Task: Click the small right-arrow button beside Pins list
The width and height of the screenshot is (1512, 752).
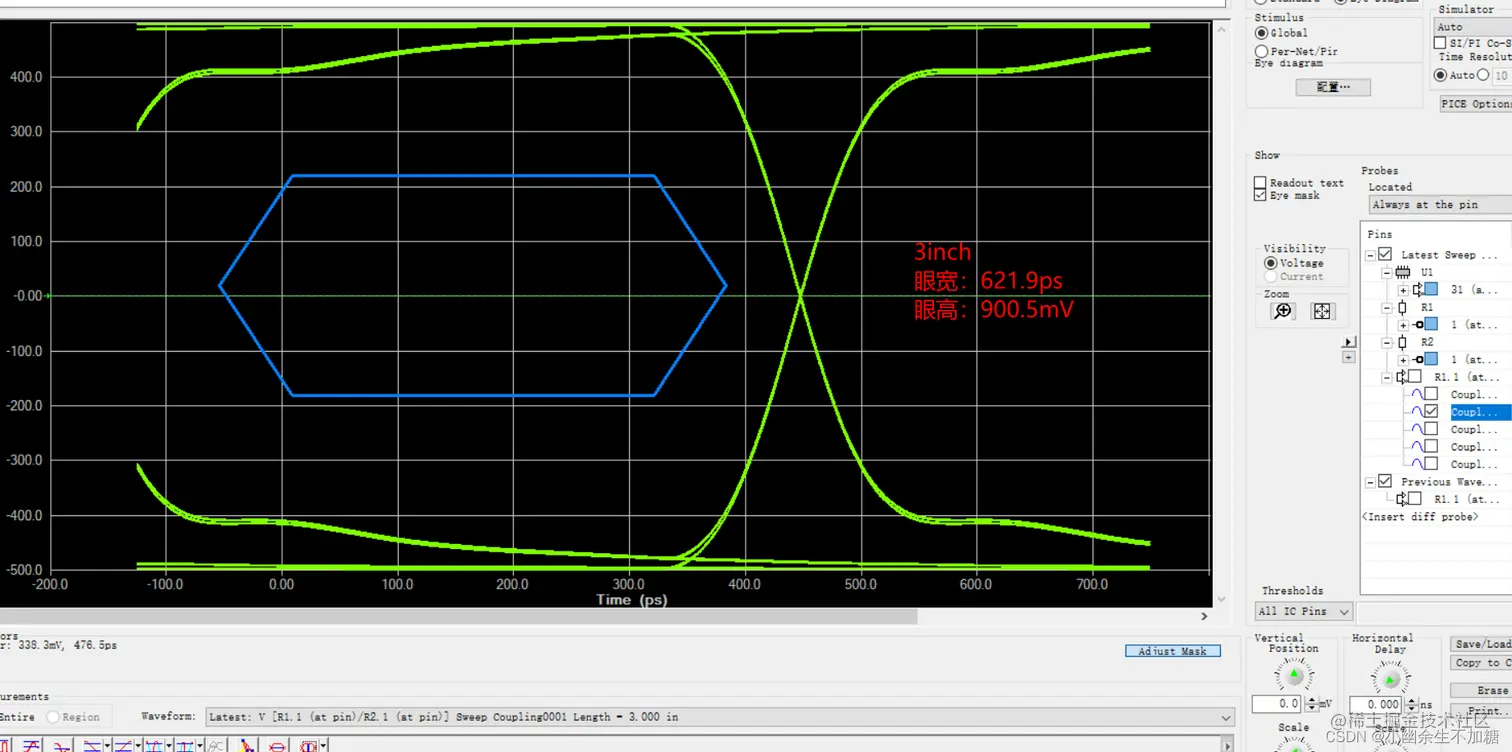Action: 1348,342
